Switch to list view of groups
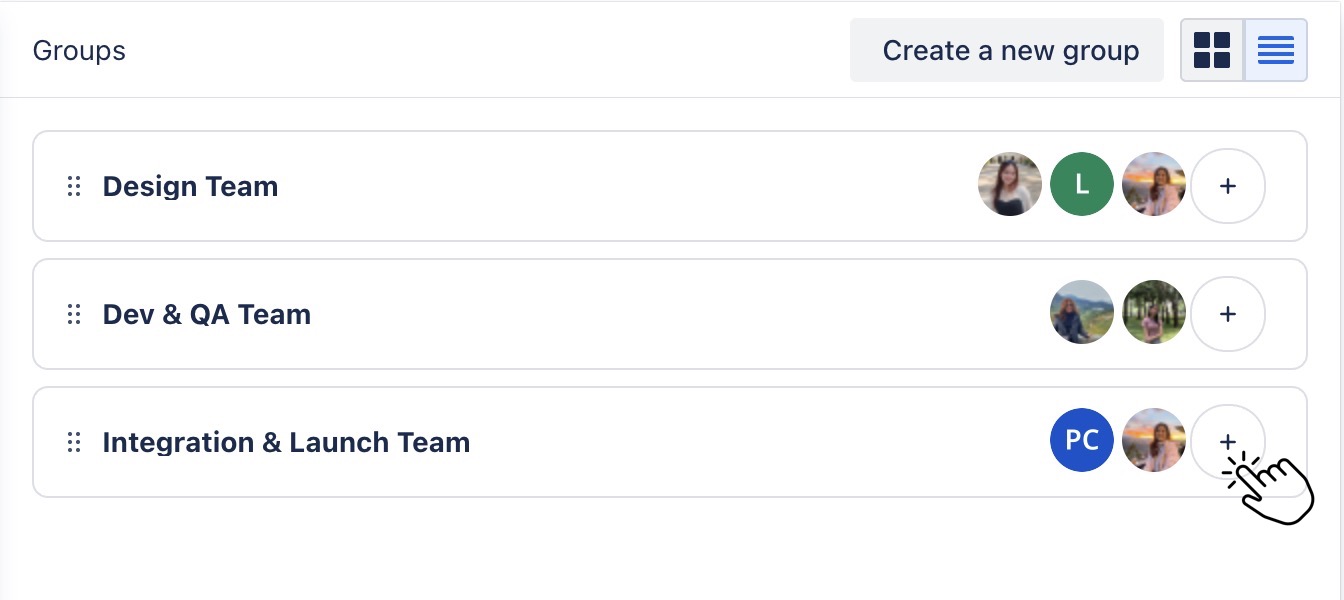 (1276, 49)
